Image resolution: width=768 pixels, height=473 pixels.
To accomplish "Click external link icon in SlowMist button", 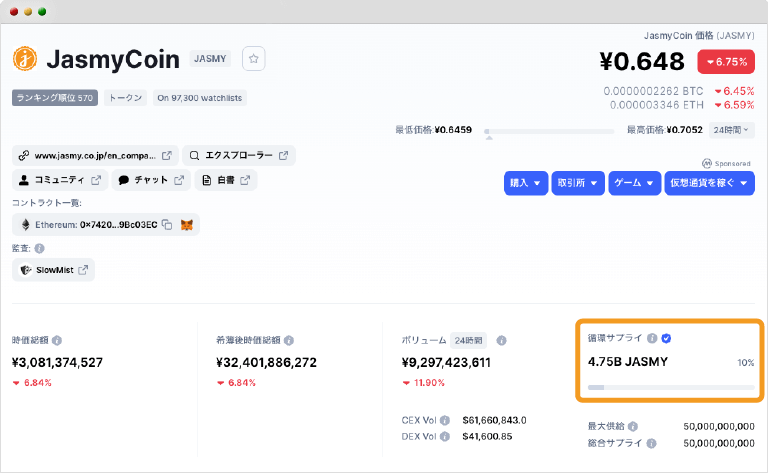I will tap(83, 270).
